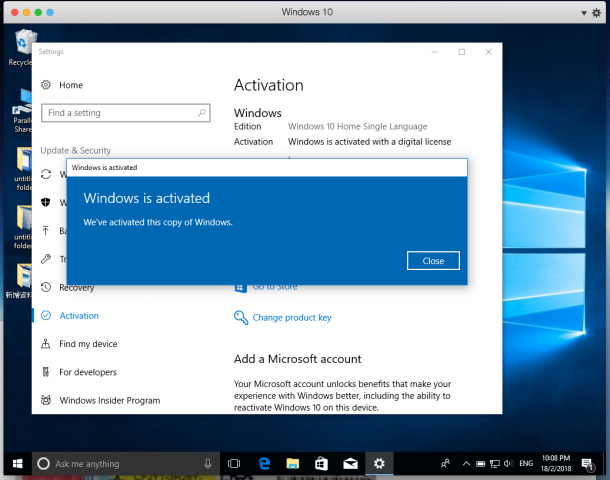Click the volume speaker tray icon

pos(508,463)
